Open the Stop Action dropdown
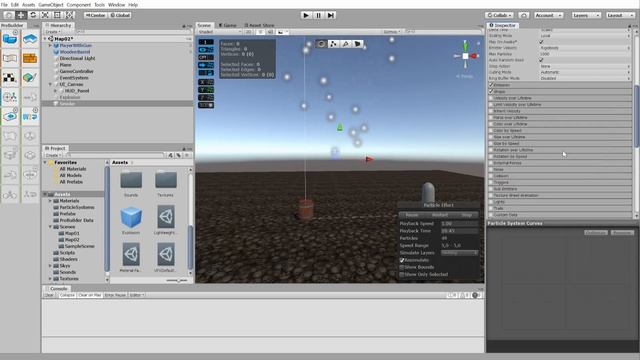This screenshot has width=640, height=360. pos(585,66)
